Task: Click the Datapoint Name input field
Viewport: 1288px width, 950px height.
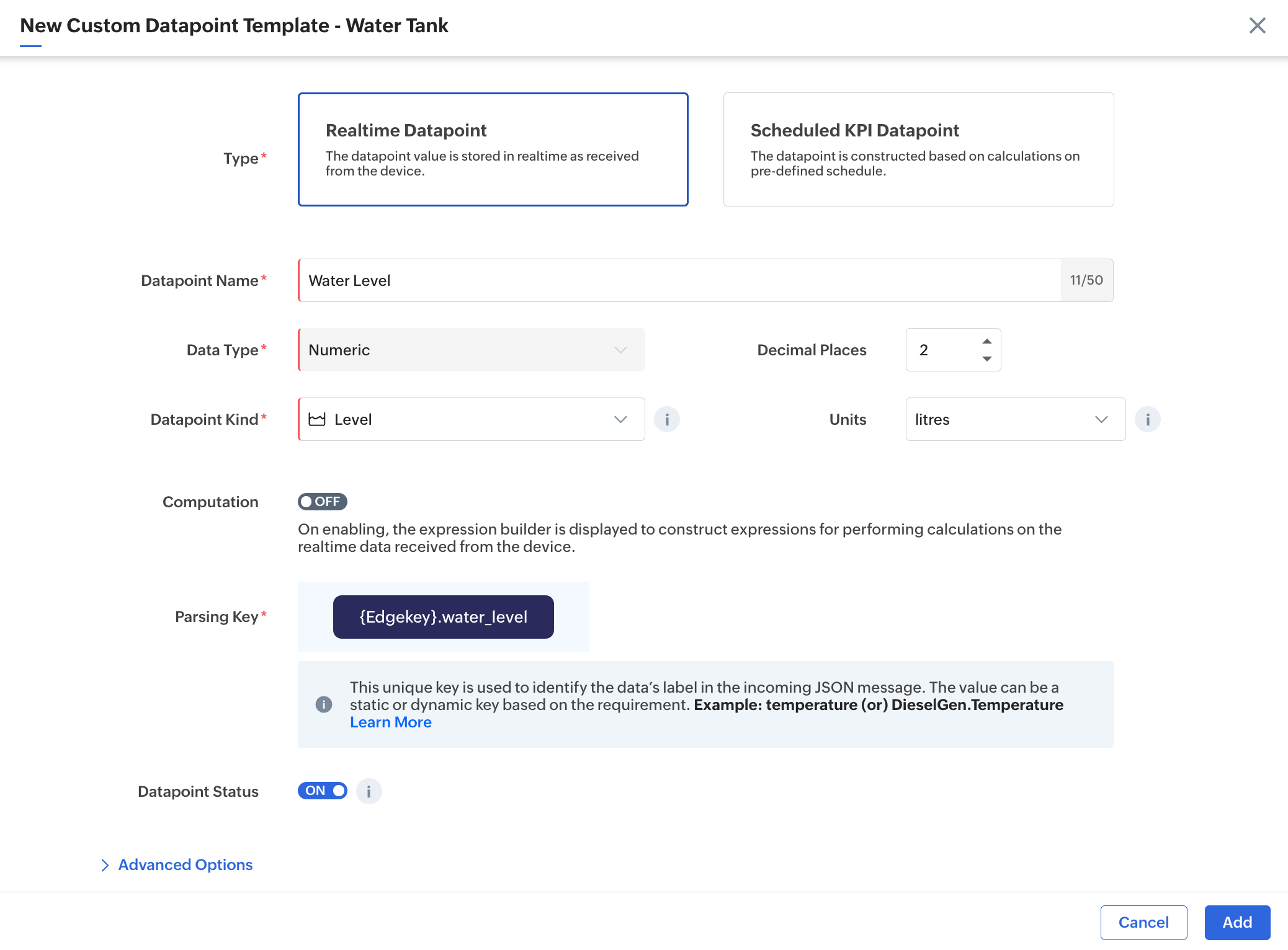Action: [x=679, y=280]
